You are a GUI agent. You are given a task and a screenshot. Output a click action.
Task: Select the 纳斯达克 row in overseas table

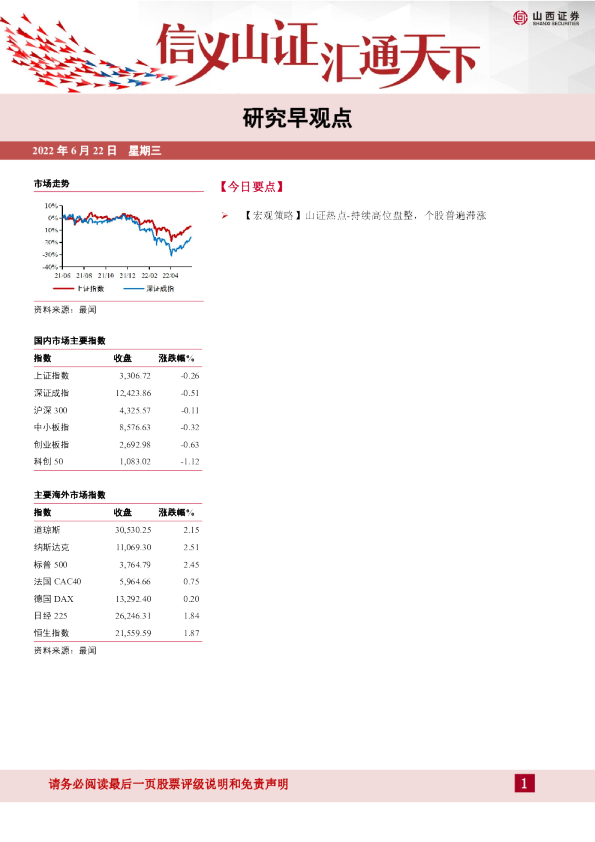tap(117, 547)
